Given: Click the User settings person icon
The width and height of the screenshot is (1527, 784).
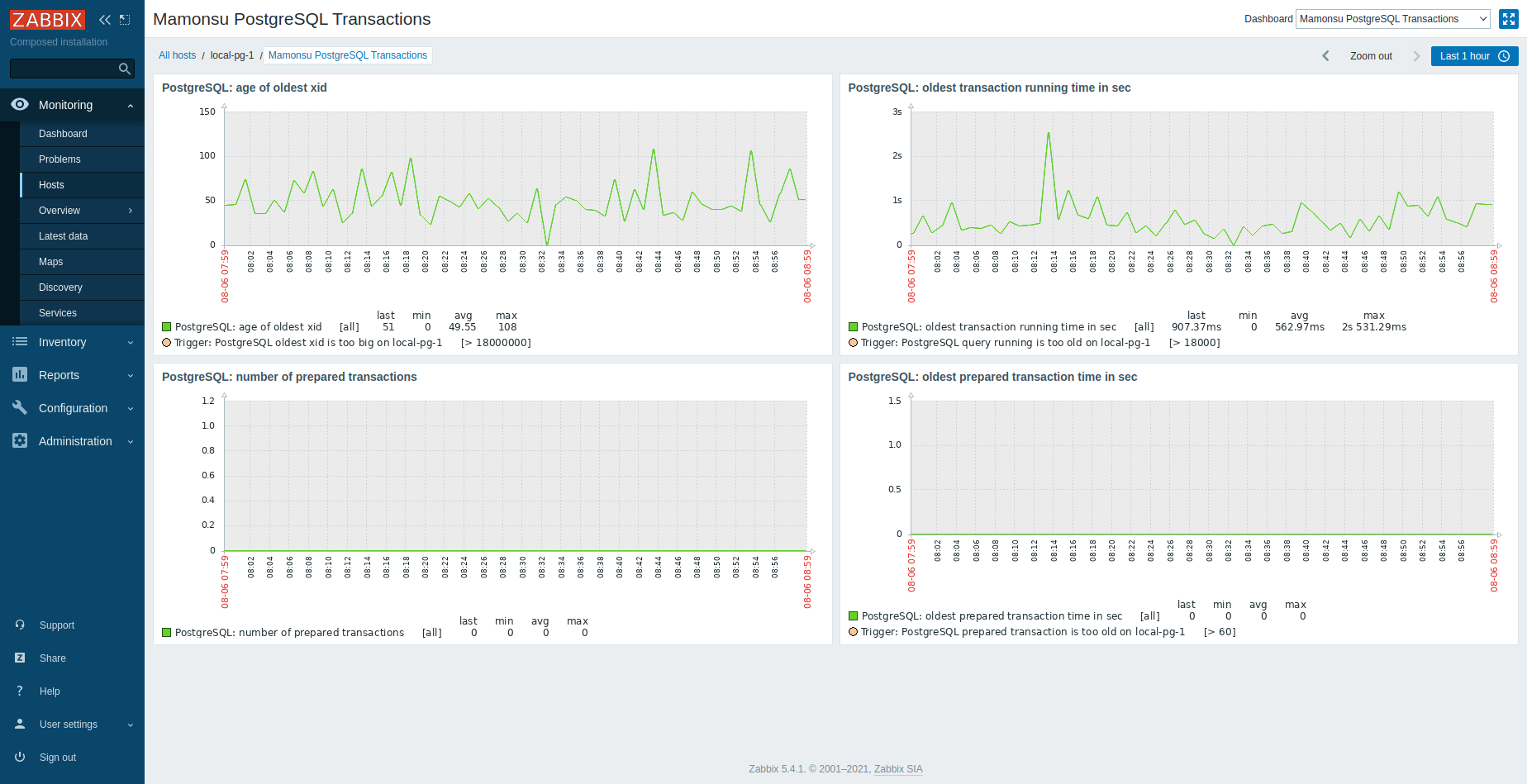Looking at the screenshot, I should pos(20,724).
